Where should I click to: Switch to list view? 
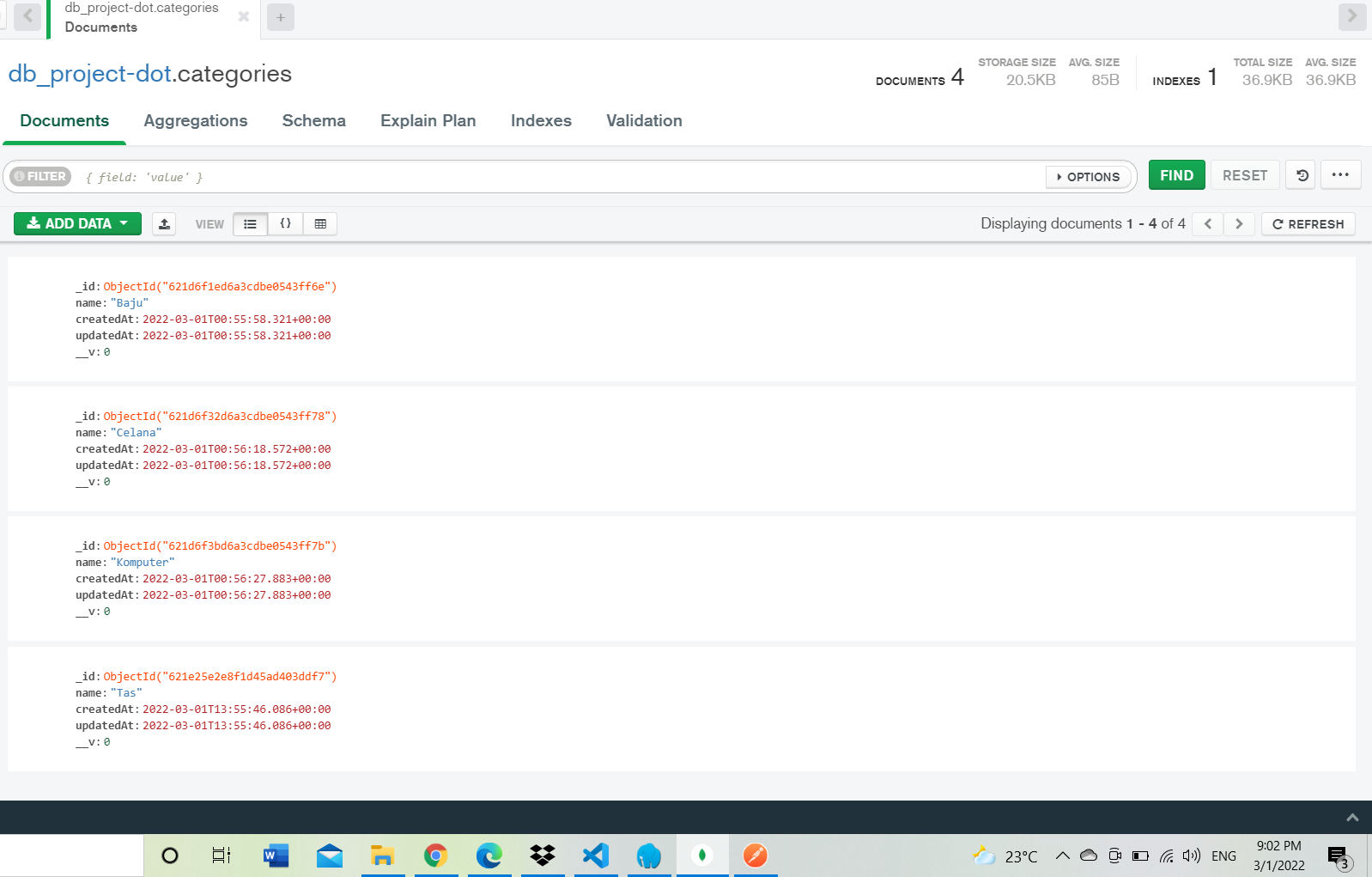tap(250, 224)
